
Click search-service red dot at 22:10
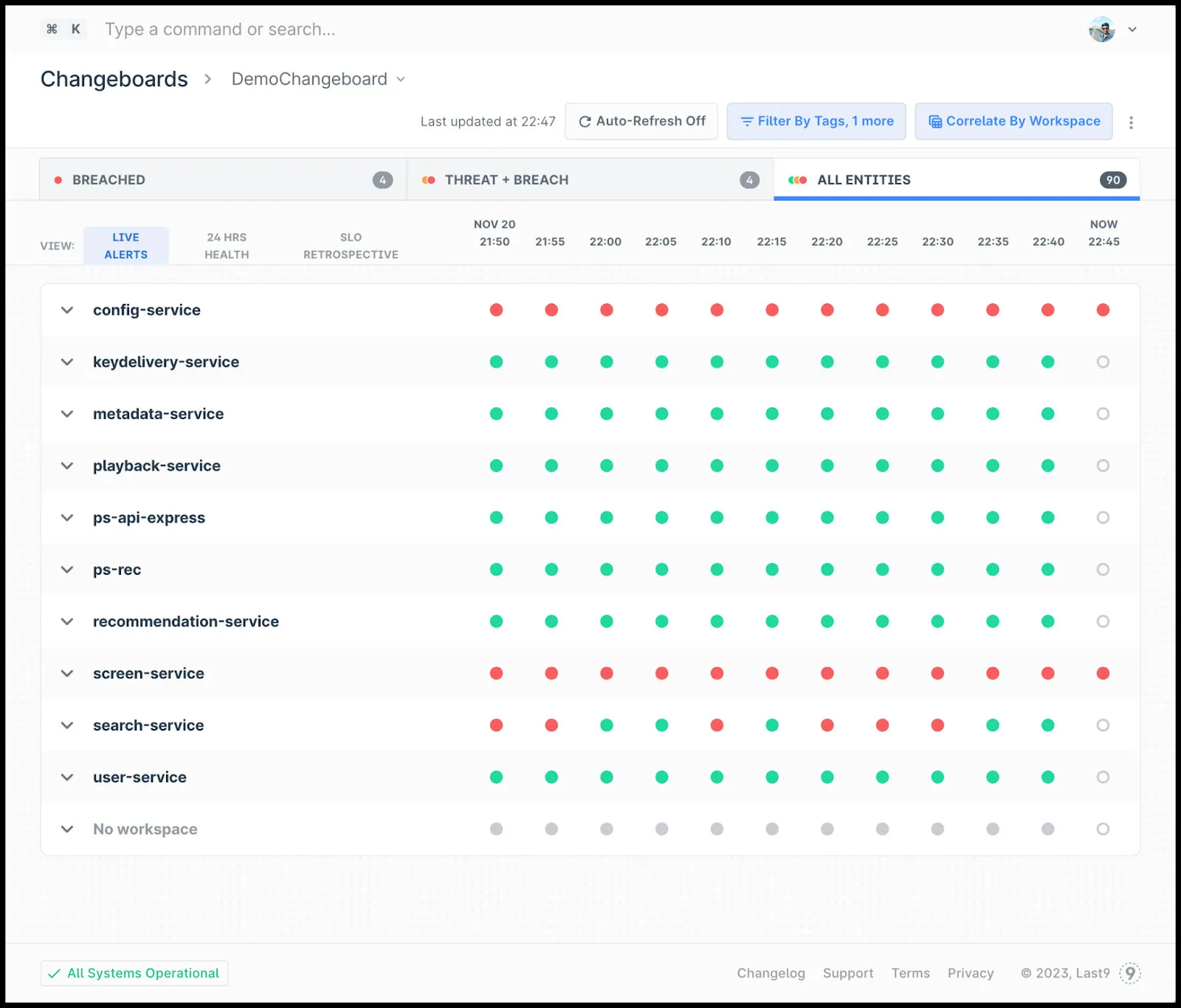click(717, 725)
